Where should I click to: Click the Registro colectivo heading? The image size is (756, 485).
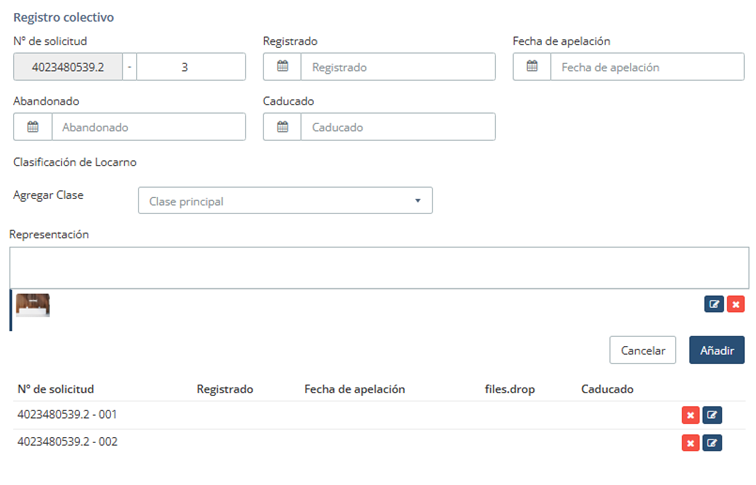64,17
